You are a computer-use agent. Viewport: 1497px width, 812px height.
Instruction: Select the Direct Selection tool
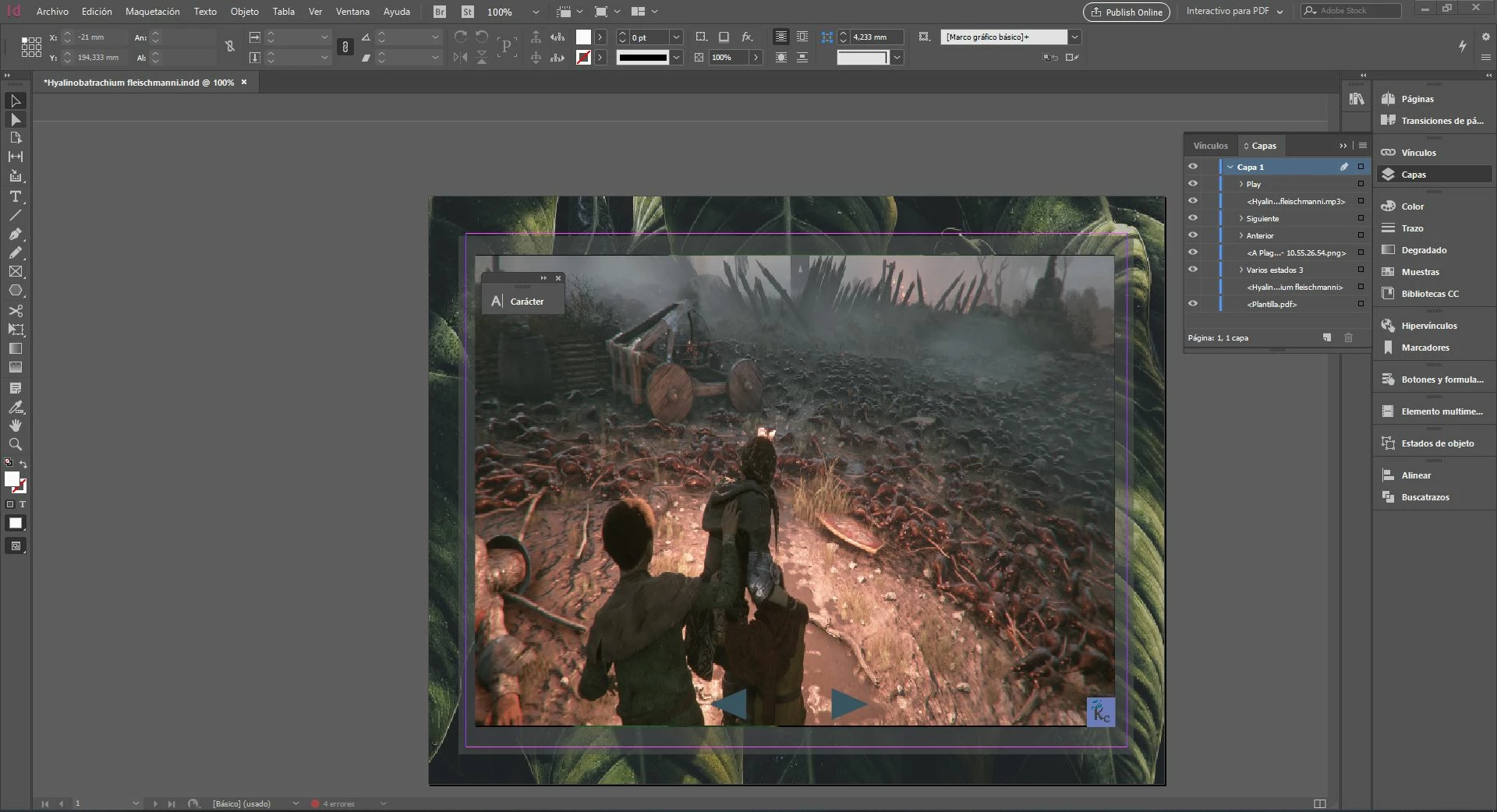15,120
